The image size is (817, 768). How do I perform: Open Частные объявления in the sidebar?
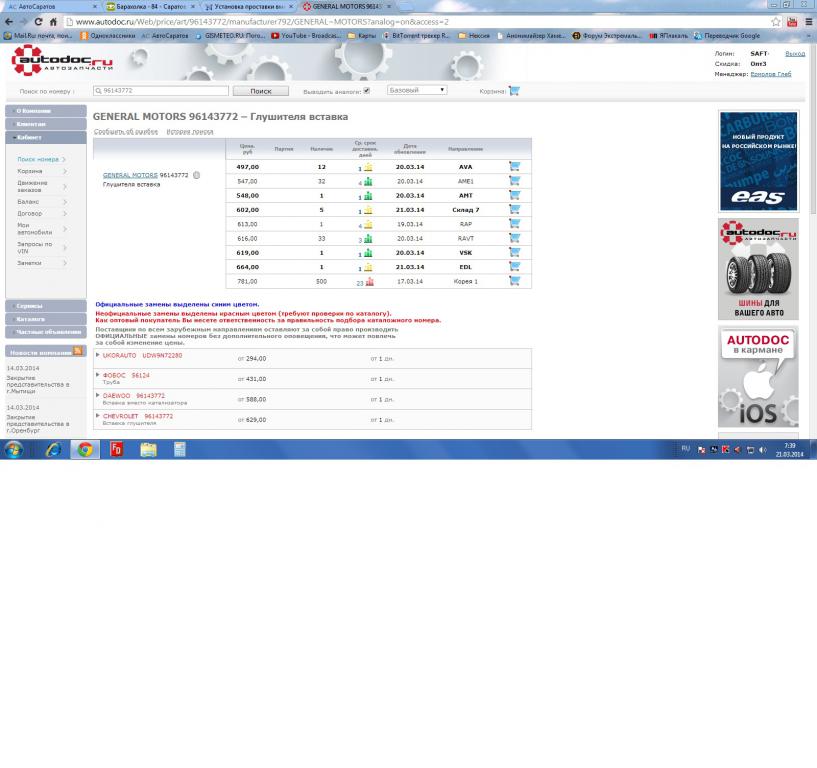(46, 332)
